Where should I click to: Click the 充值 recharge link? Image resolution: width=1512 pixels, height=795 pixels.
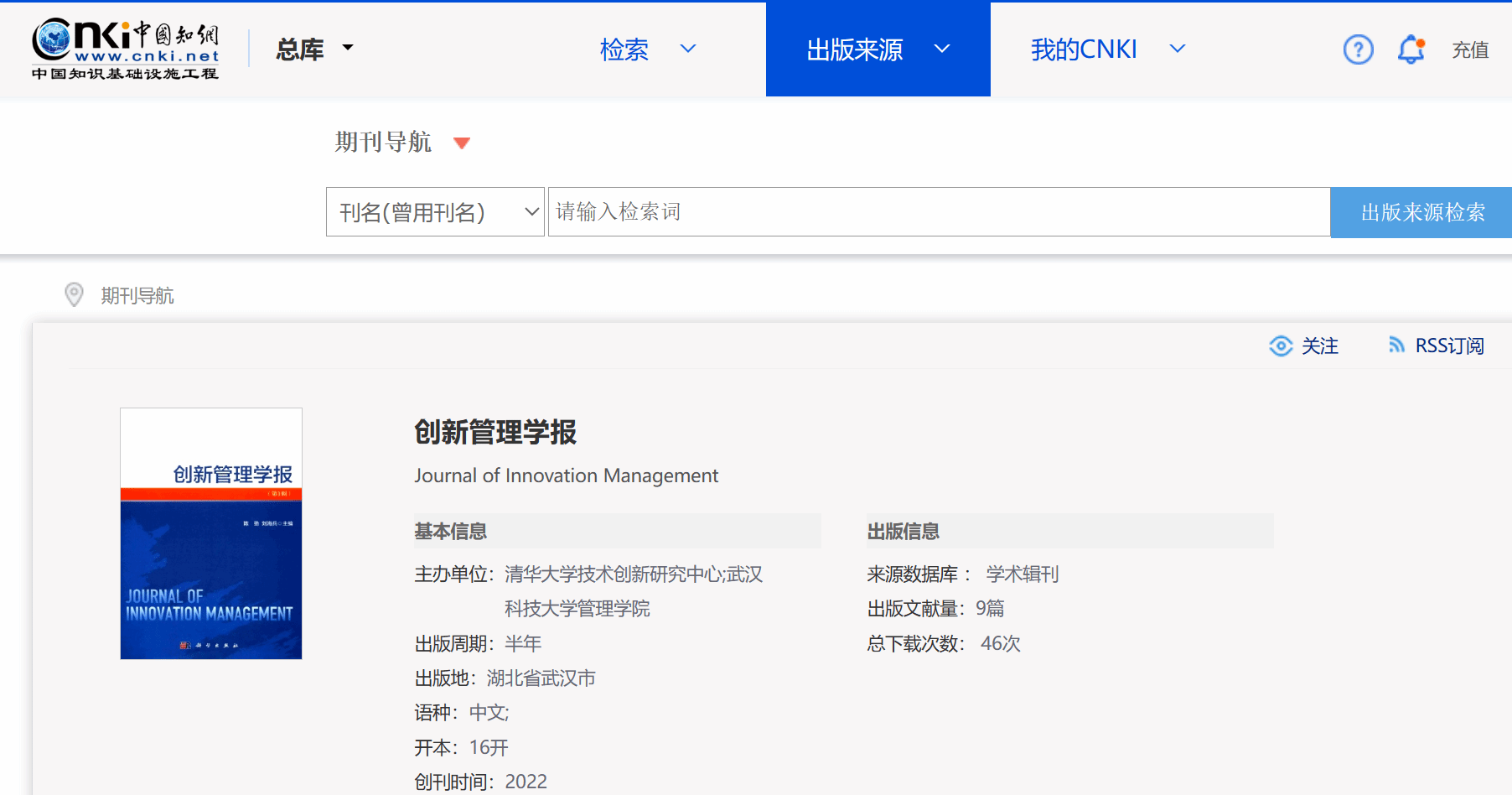pos(1470,50)
